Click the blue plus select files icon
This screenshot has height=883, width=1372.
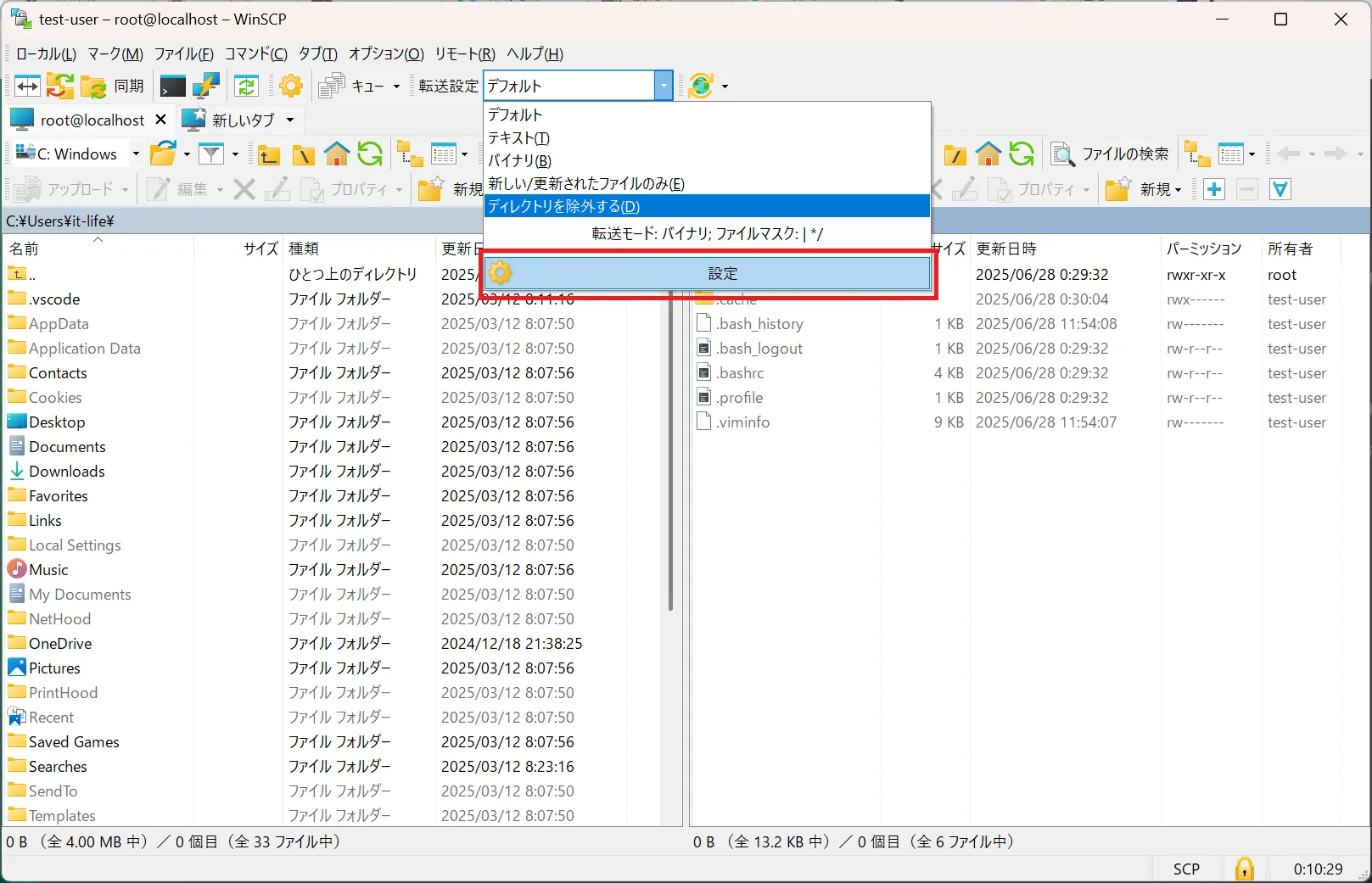coord(1214,189)
